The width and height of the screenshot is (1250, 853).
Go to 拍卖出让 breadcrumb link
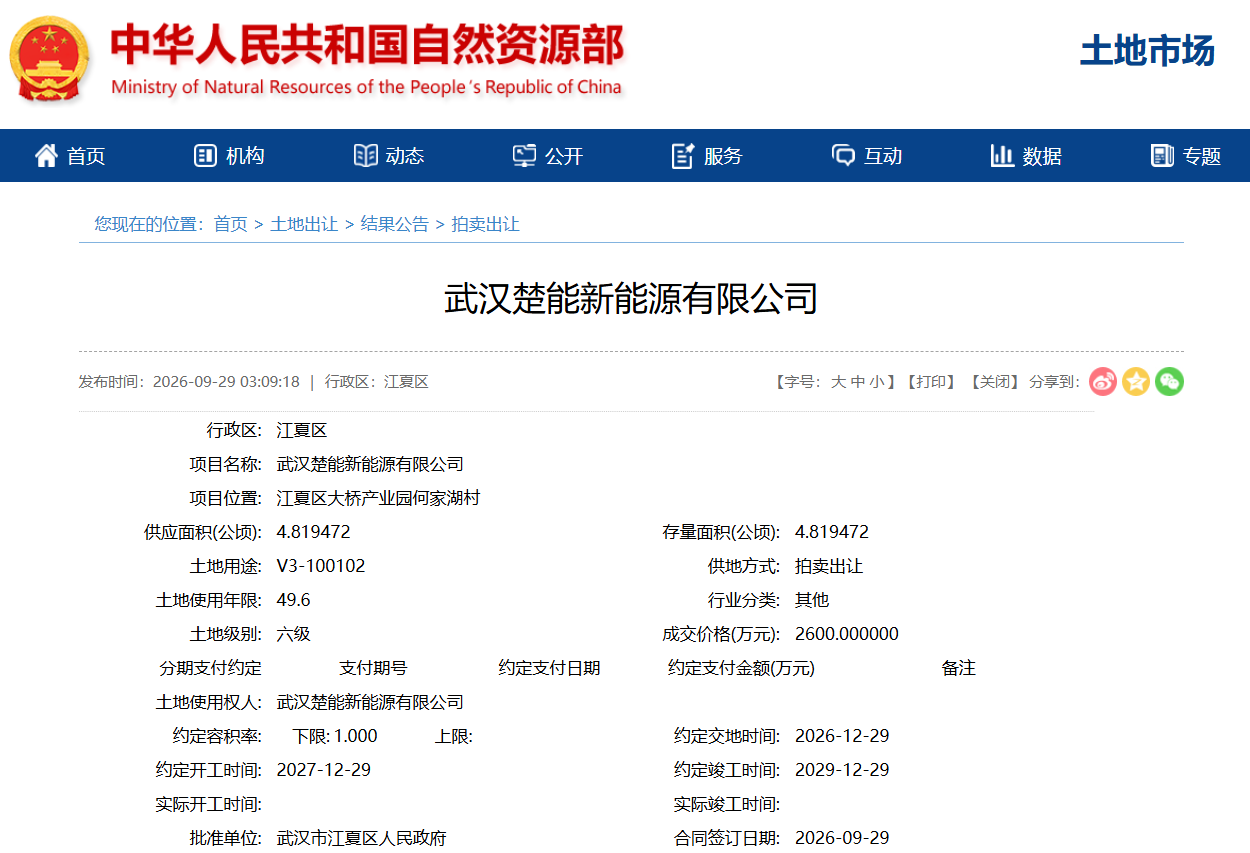pos(486,224)
